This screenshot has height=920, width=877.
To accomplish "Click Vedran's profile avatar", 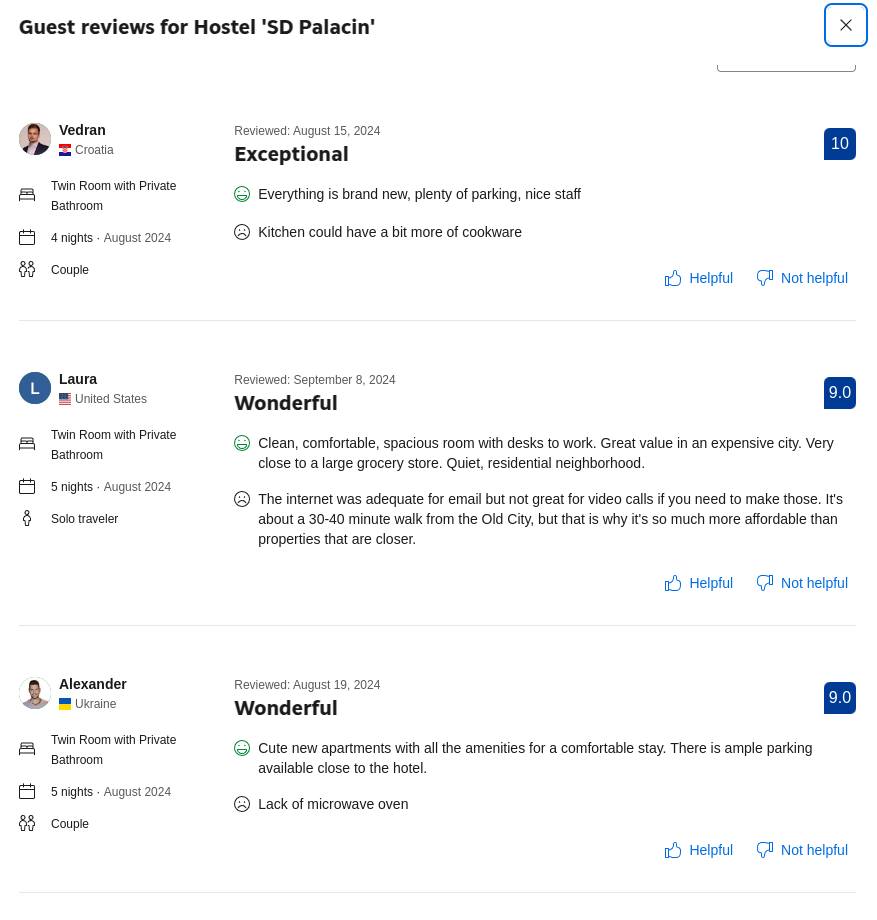I will (x=35, y=139).
